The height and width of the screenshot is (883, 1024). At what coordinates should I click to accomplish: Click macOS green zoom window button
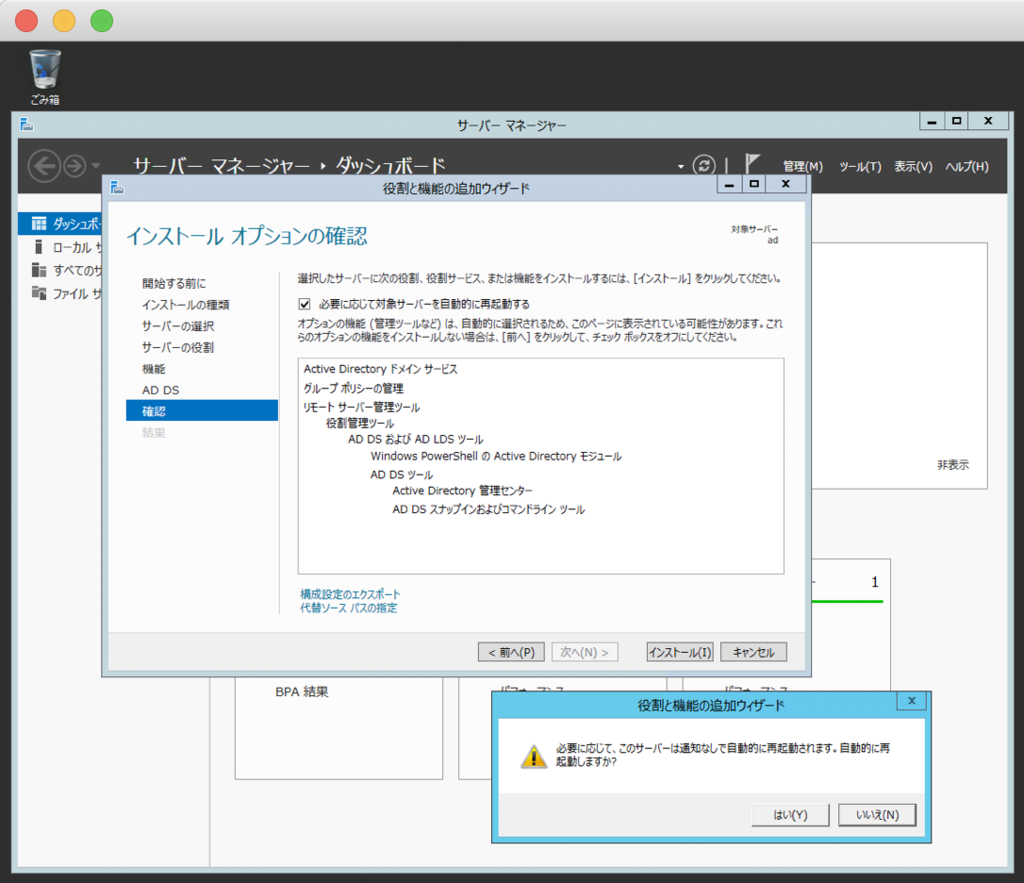click(x=101, y=21)
